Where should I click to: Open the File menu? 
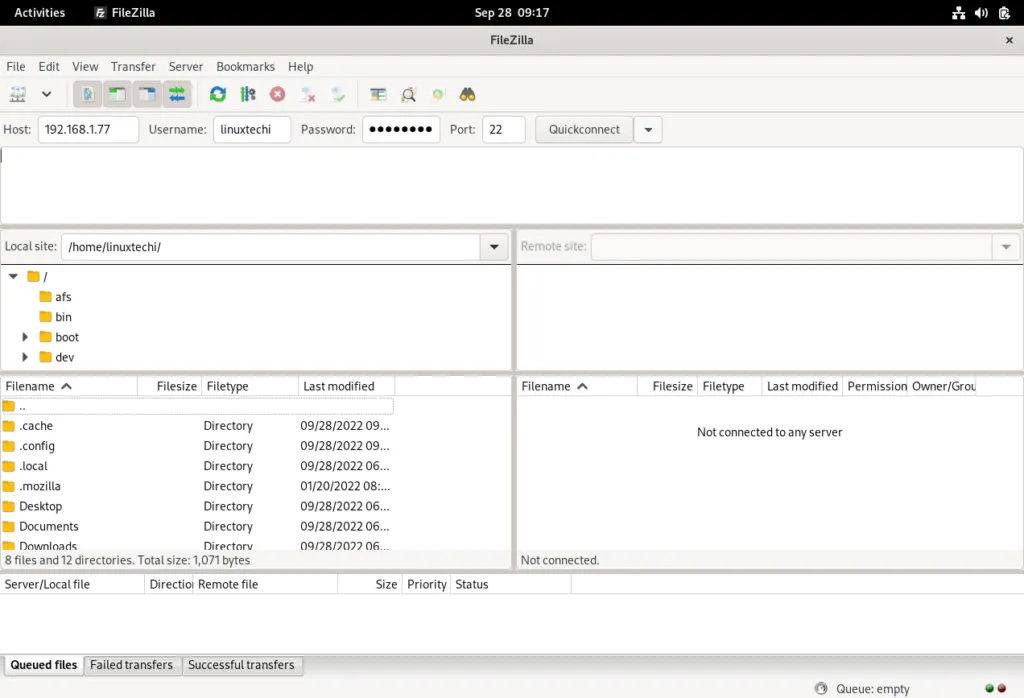point(16,67)
